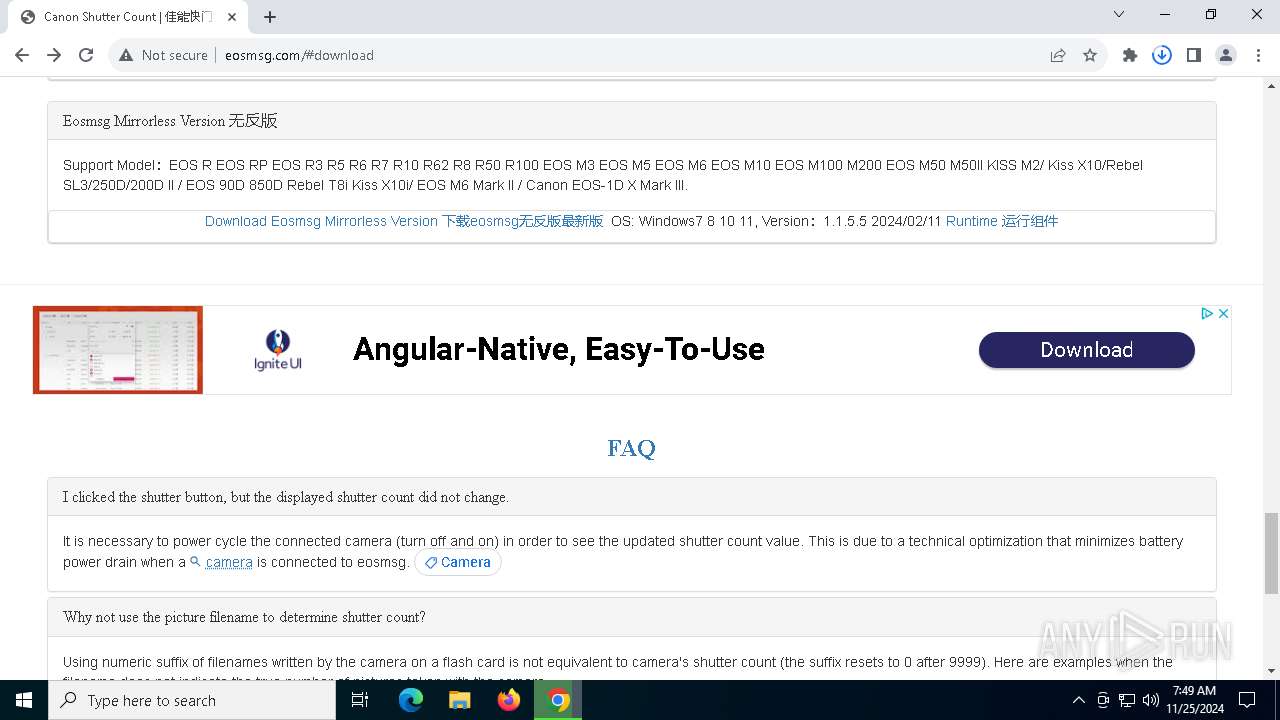
Task: Click the scrollbar down arrow
Action: [x=1271, y=671]
